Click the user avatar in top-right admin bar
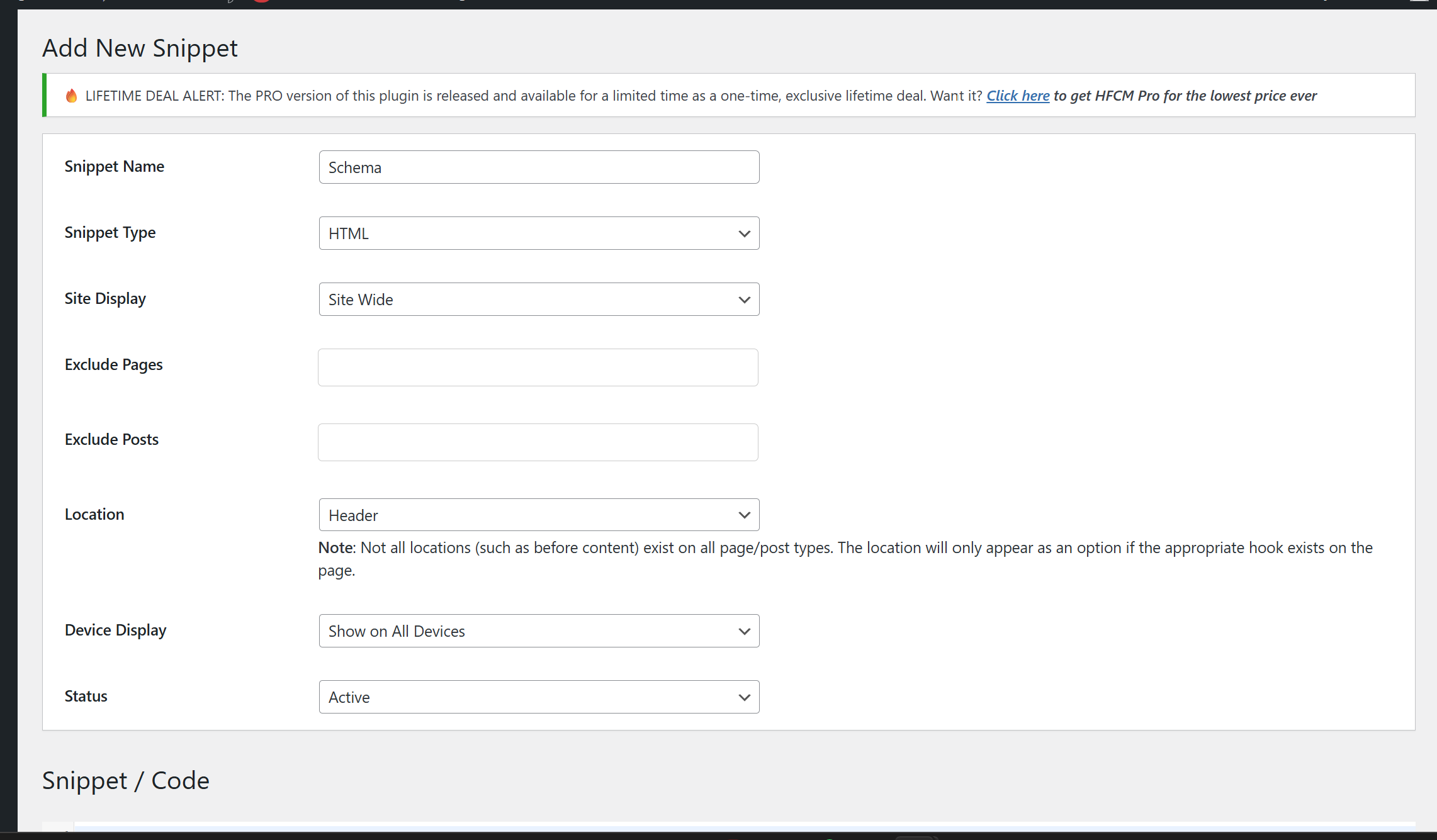 tap(1423, 3)
